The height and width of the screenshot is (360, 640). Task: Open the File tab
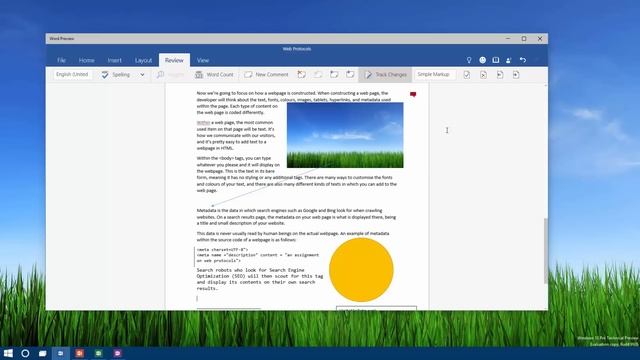point(61,60)
